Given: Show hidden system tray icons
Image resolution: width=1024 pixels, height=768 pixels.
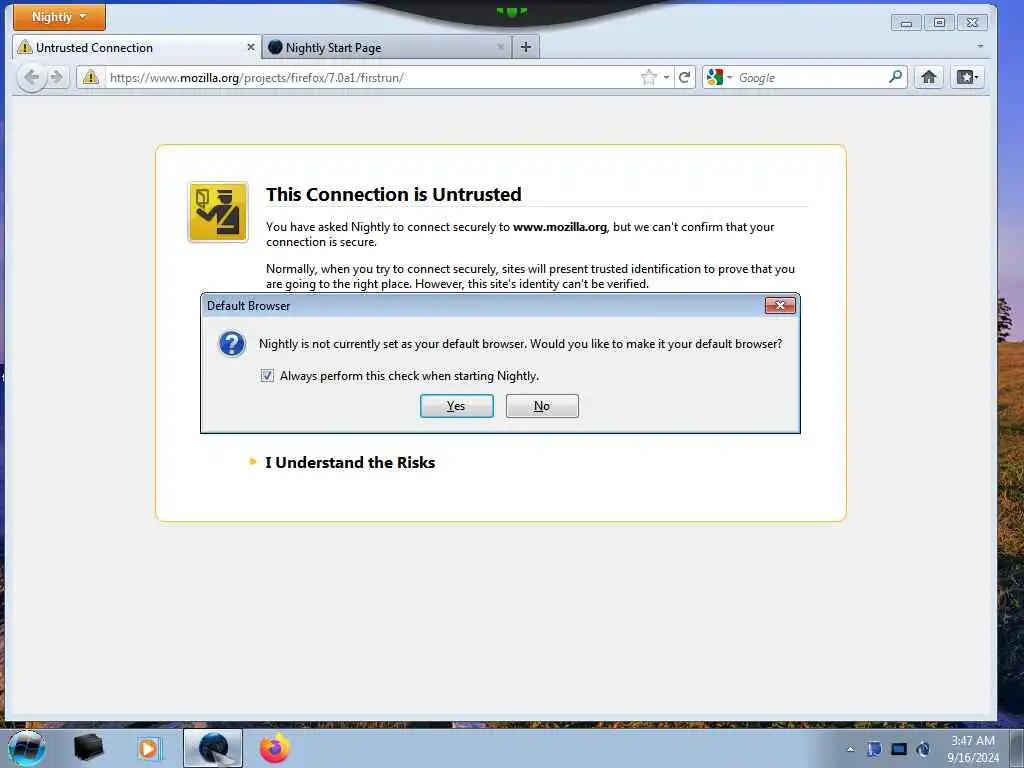Looking at the screenshot, I should point(850,749).
